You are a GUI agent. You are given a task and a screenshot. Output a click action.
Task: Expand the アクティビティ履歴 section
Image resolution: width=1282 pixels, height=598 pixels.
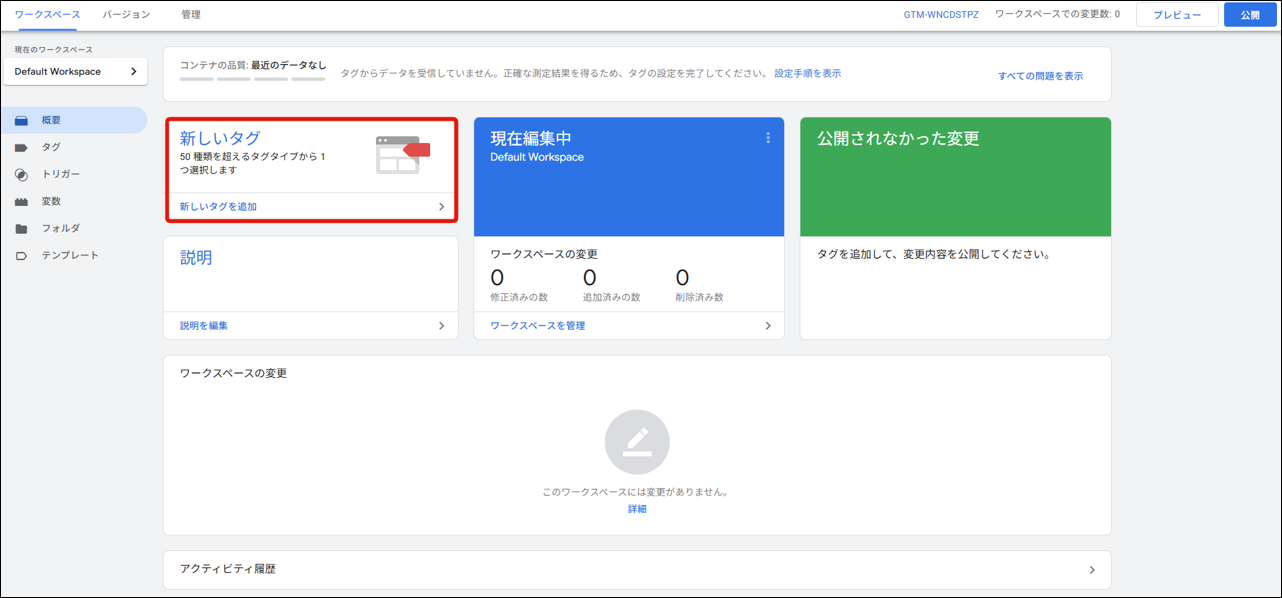coord(1091,570)
